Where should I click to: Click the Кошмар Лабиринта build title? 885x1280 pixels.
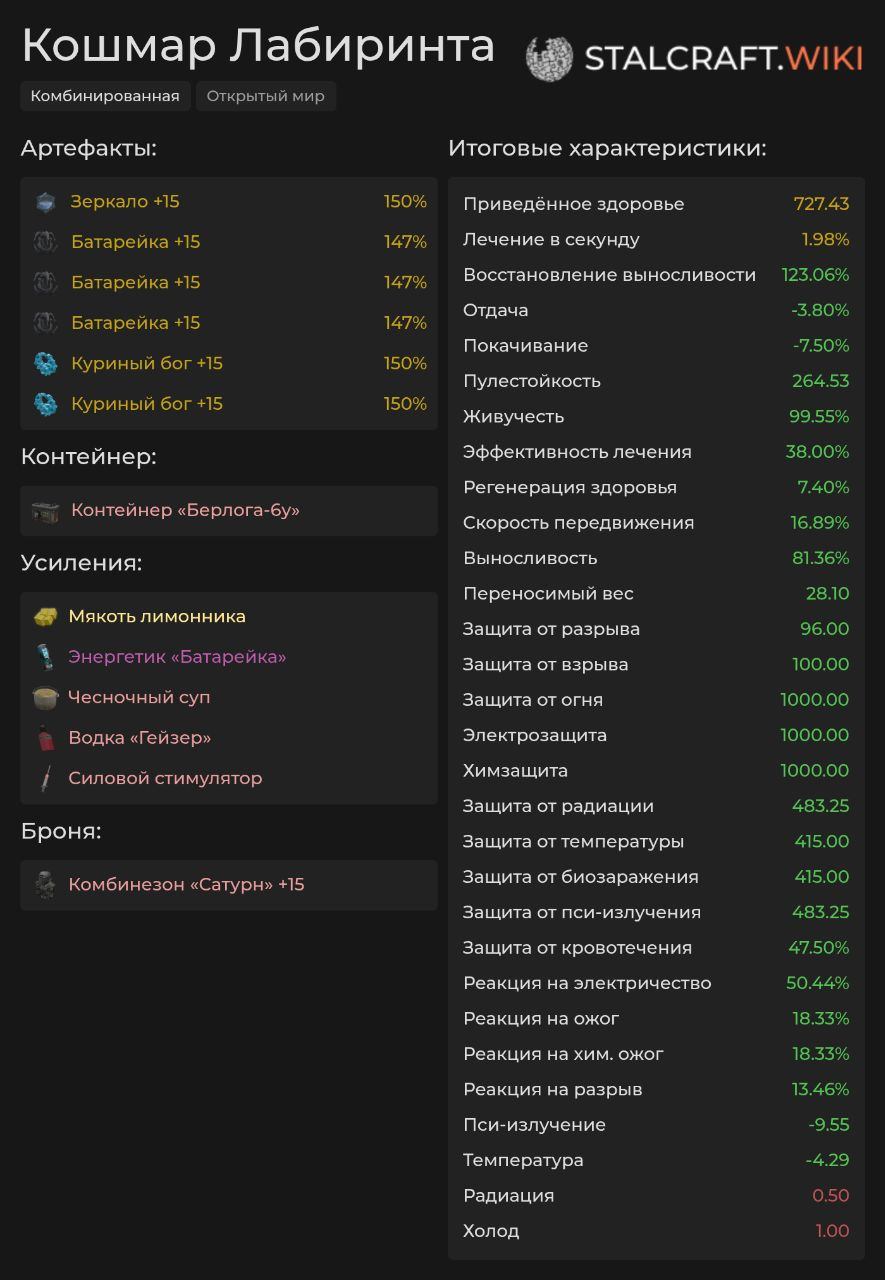pyautogui.click(x=258, y=46)
